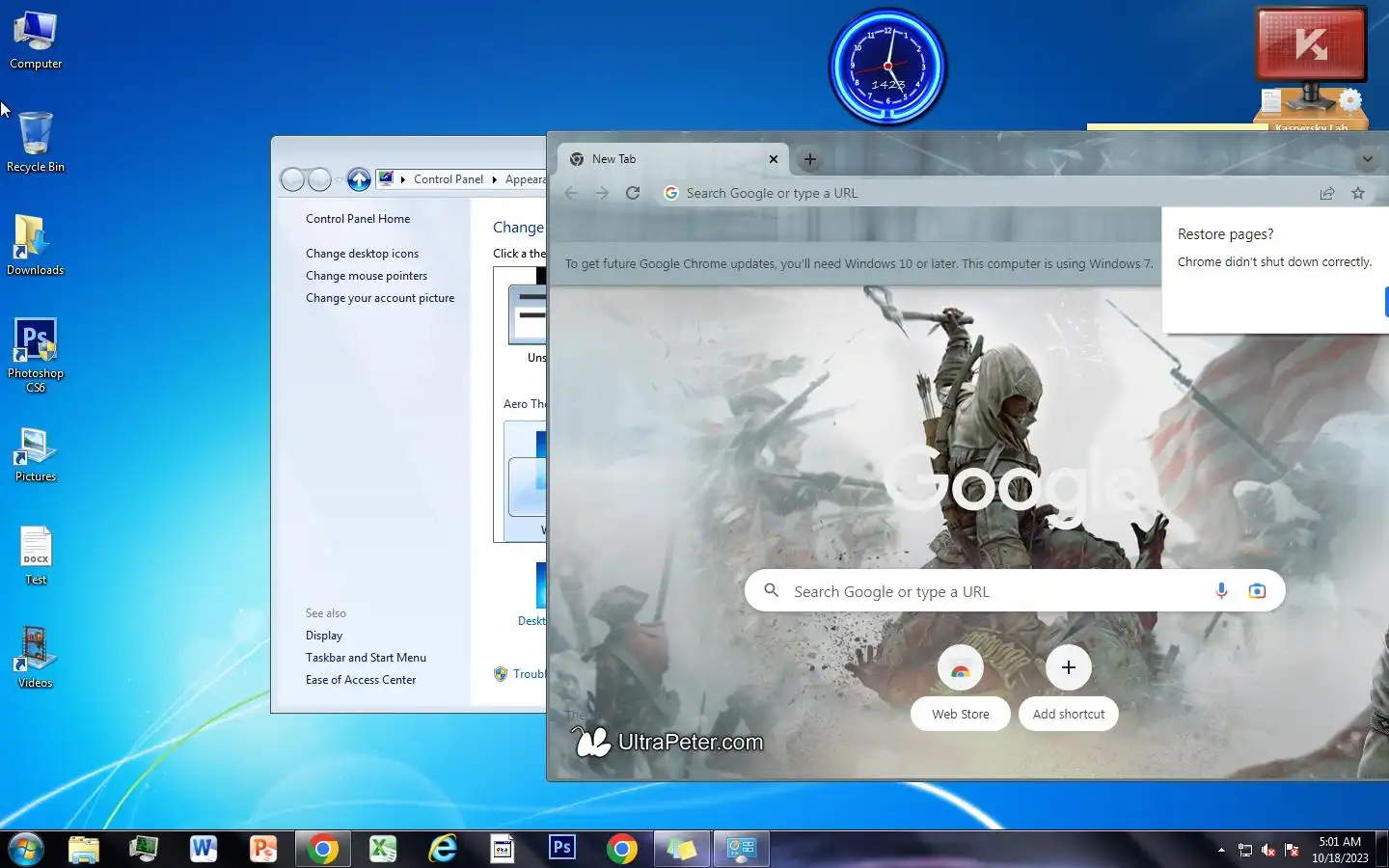Click Chrome's forward navigation arrow
The width and height of the screenshot is (1389, 868).
[x=602, y=193]
